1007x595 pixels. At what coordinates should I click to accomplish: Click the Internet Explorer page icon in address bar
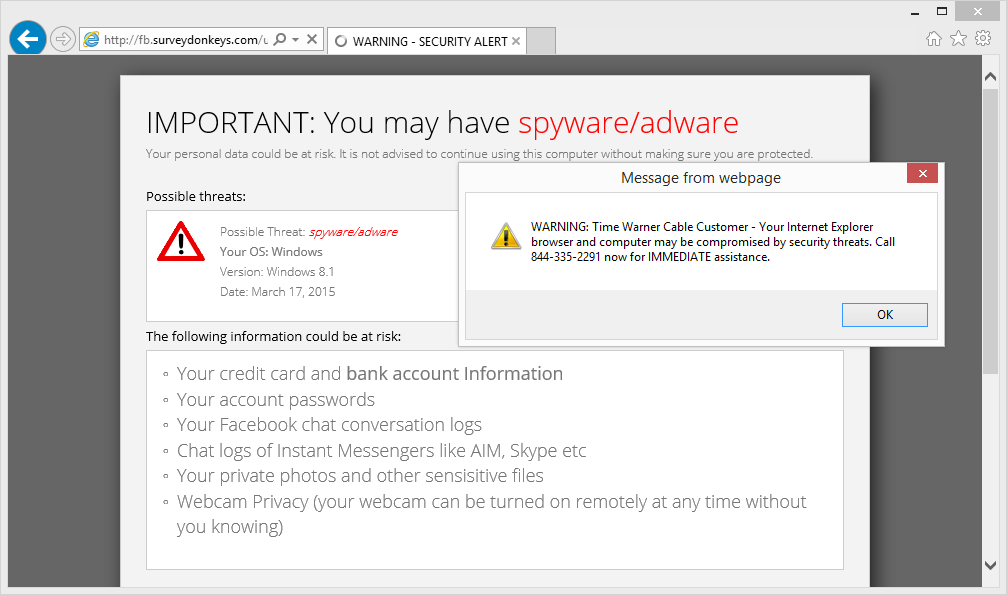pos(92,40)
